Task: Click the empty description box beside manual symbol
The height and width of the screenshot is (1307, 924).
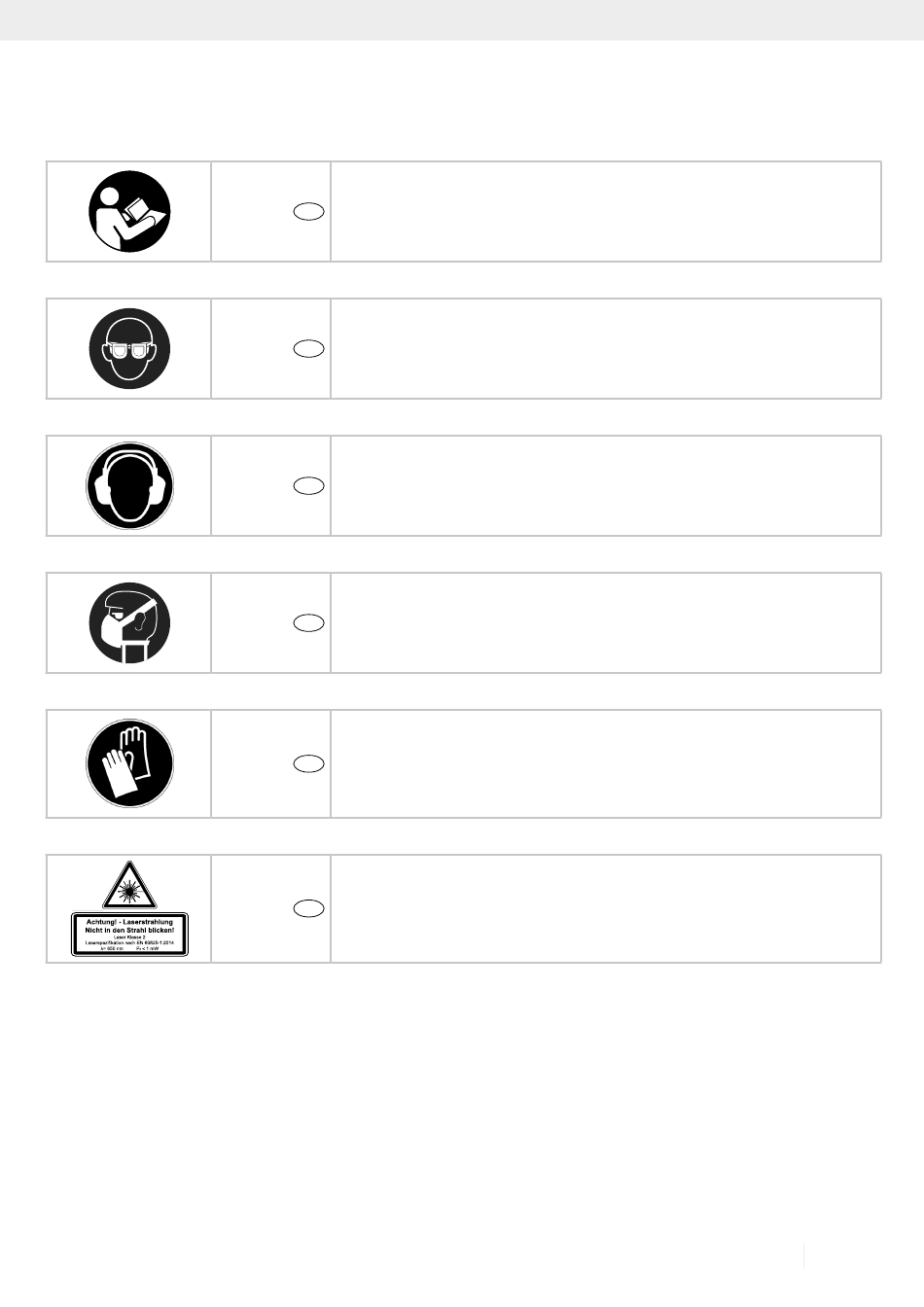Action: (605, 212)
